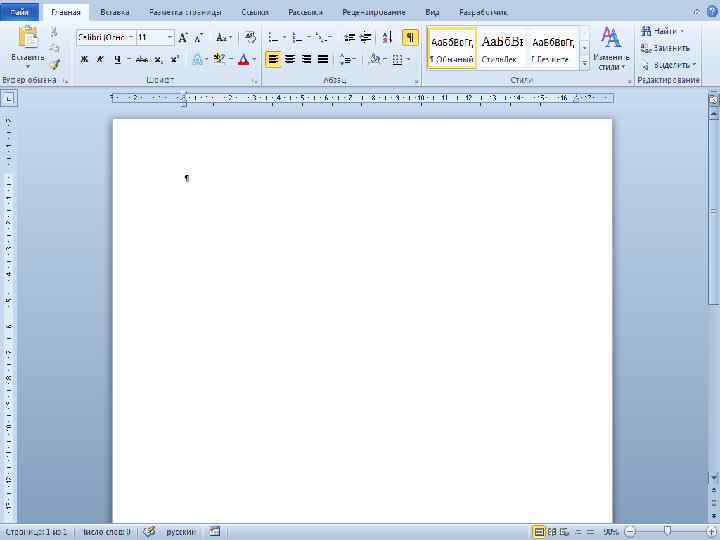Toggle Bold (Ж) formatting
720x540 pixels.
84,59
